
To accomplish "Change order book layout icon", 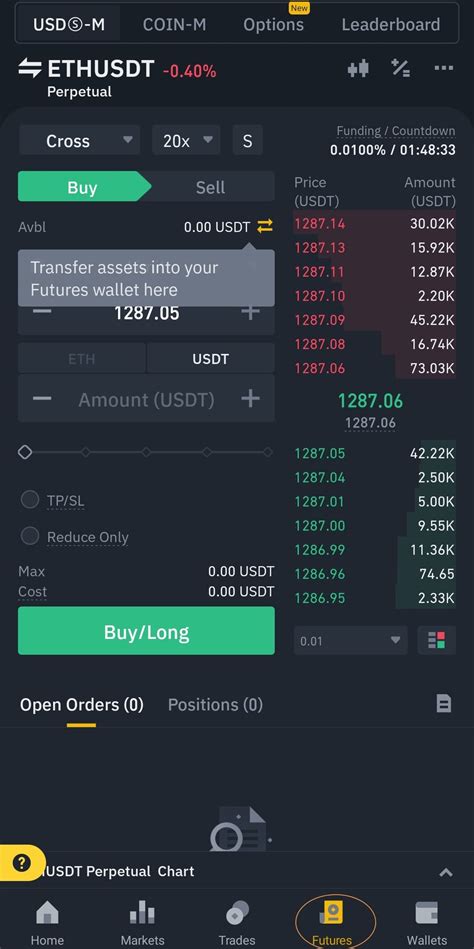I will point(436,640).
